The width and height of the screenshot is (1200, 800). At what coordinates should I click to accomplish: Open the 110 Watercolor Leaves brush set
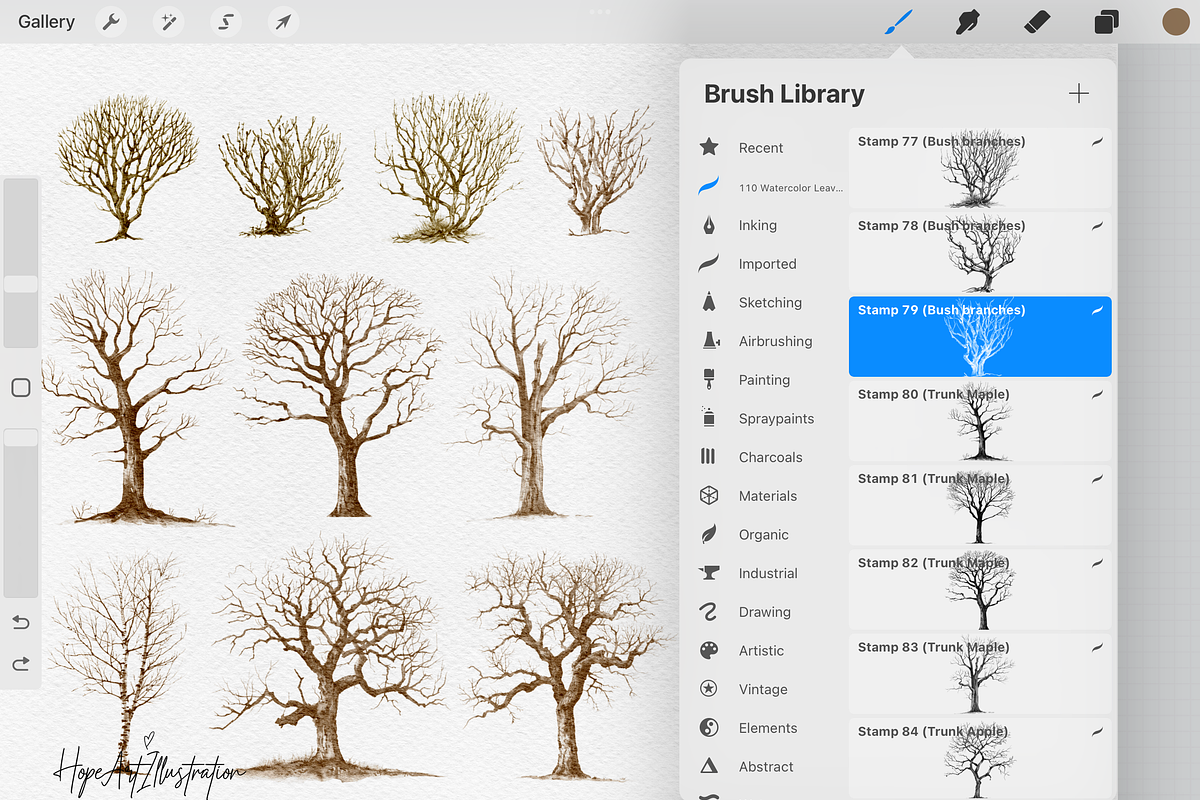(789, 187)
